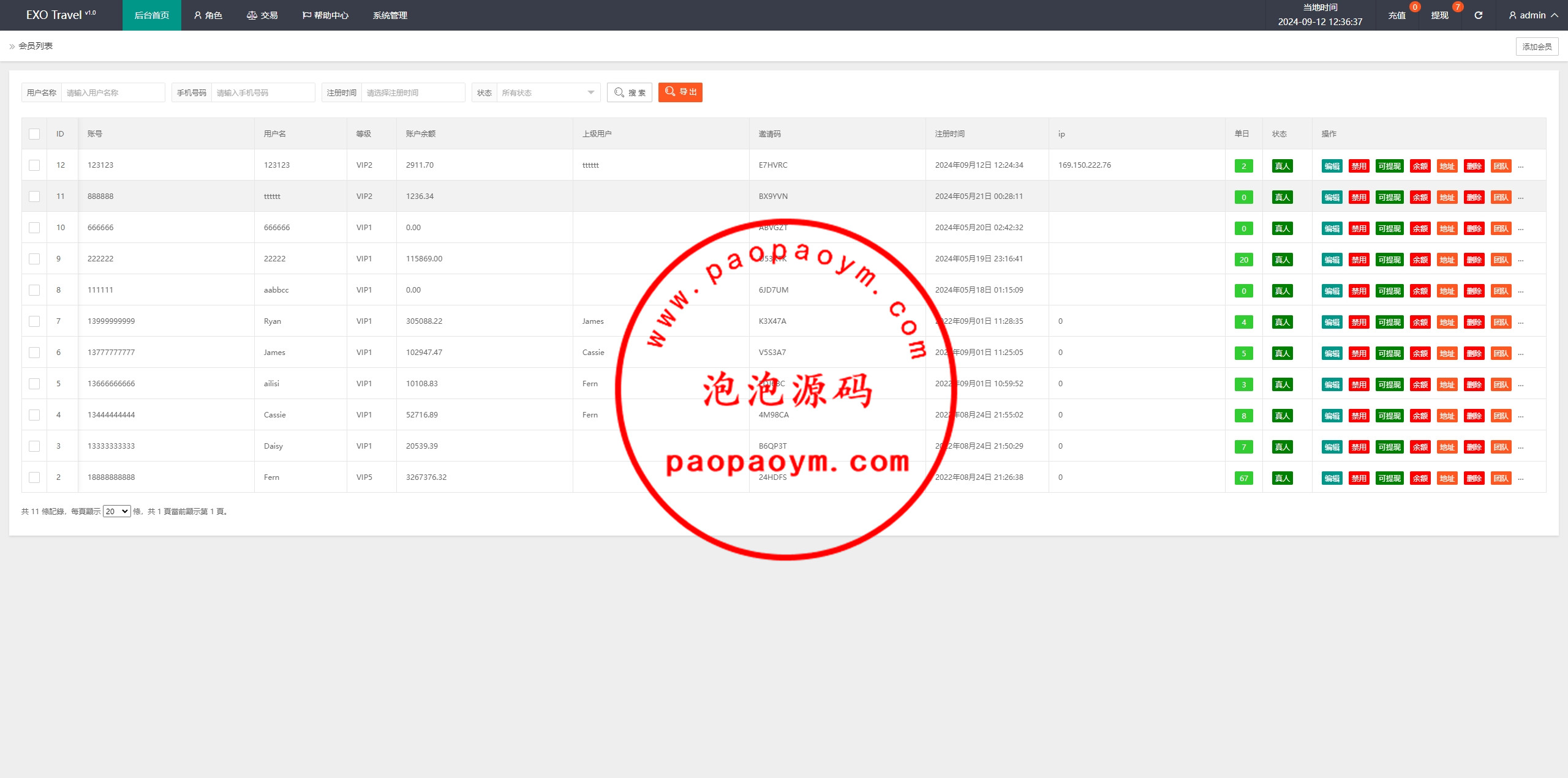
Task: Click 删除 for account 123123
Action: pos(1474,166)
